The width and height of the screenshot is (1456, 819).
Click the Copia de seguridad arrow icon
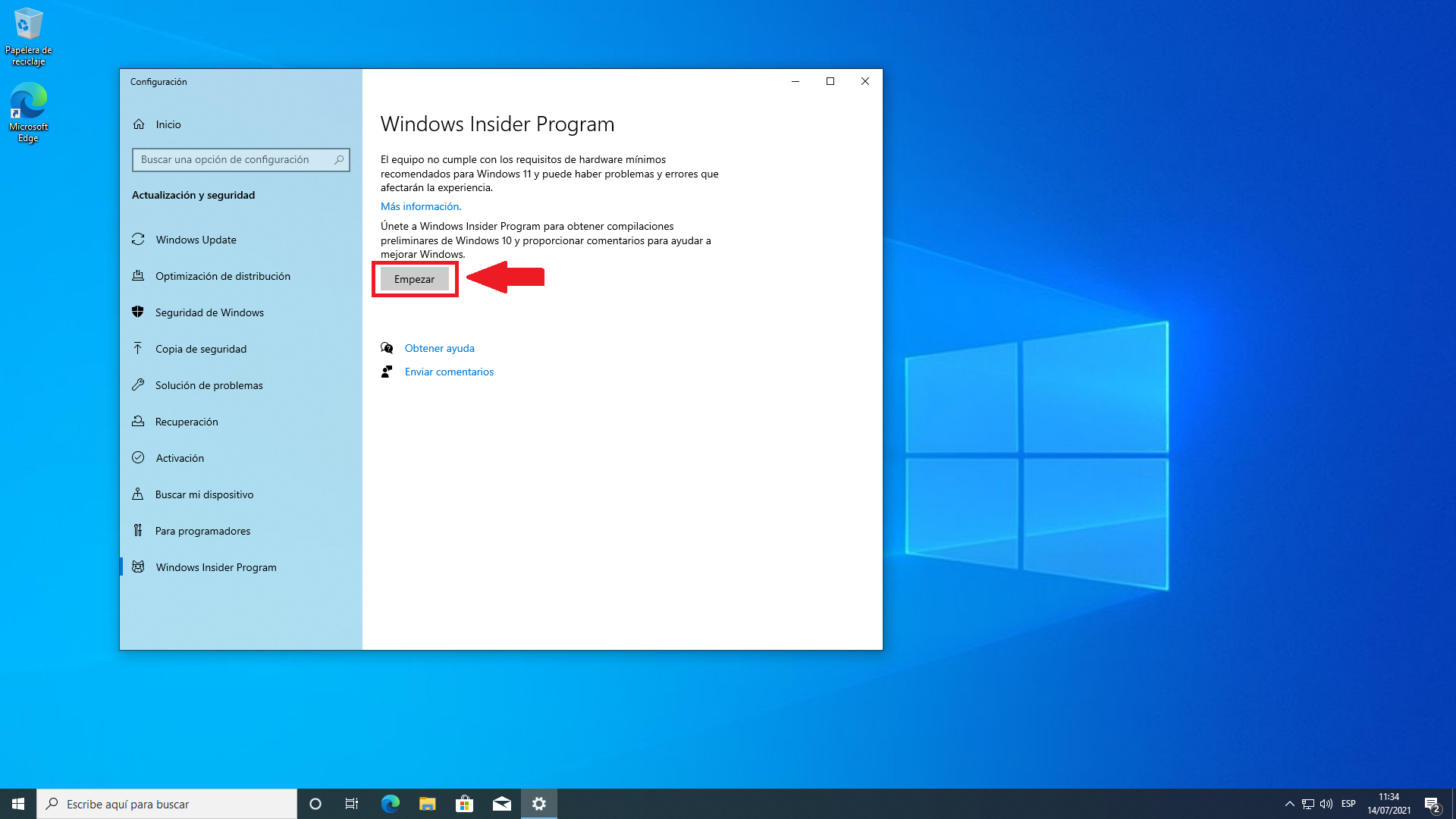tap(138, 348)
